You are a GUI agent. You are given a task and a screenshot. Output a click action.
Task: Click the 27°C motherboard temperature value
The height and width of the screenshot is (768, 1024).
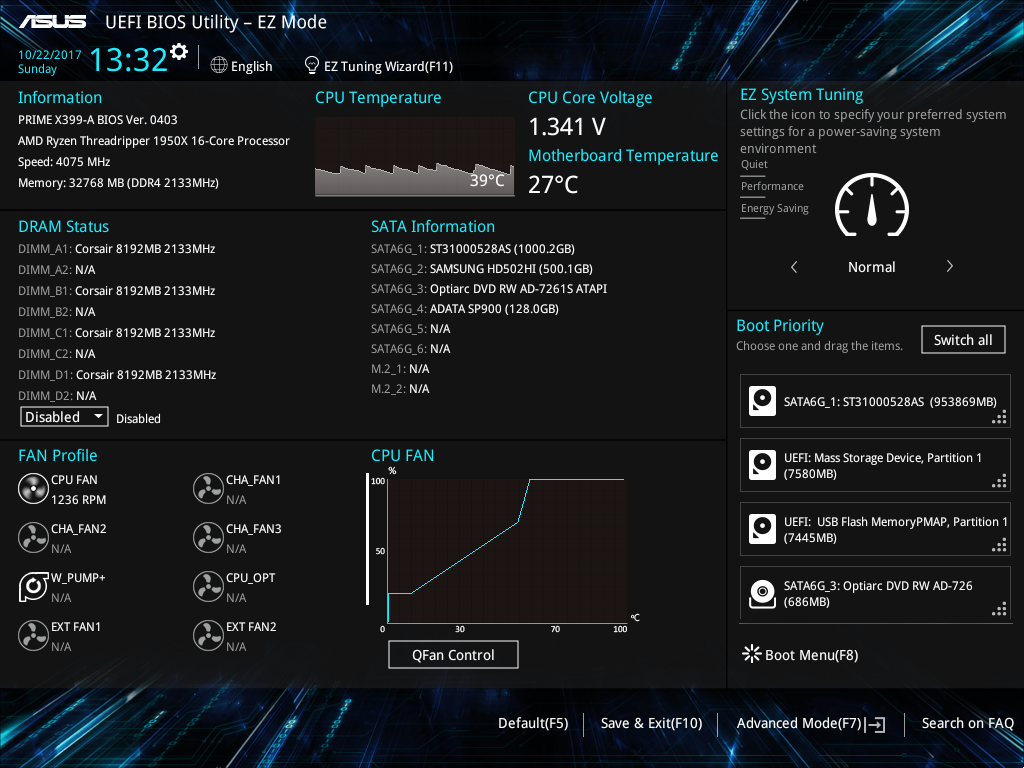tap(553, 185)
